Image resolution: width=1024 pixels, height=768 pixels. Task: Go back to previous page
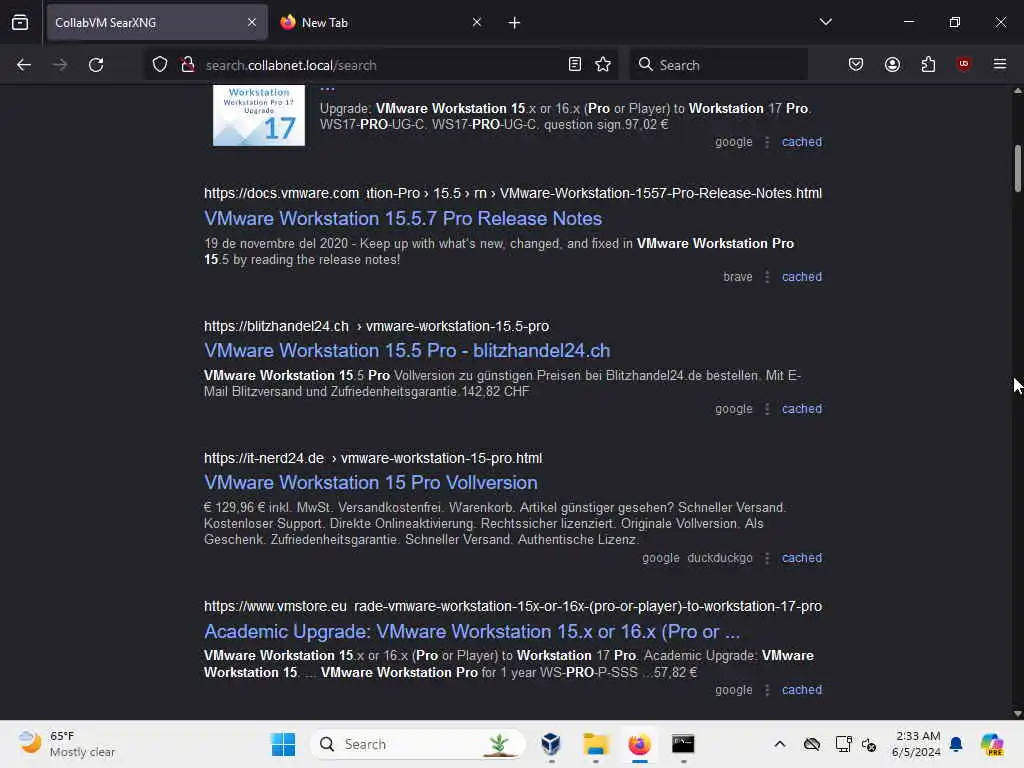(x=24, y=65)
